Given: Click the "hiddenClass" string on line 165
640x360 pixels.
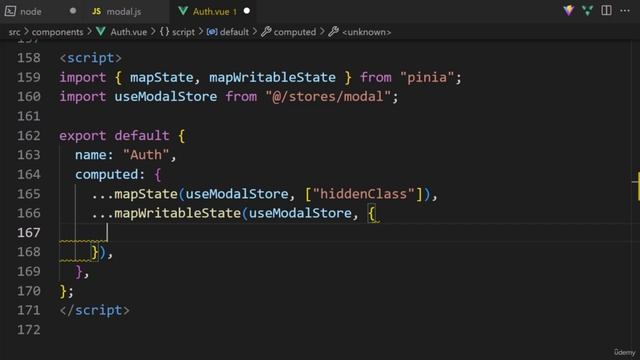Looking at the screenshot, I should point(364,194).
